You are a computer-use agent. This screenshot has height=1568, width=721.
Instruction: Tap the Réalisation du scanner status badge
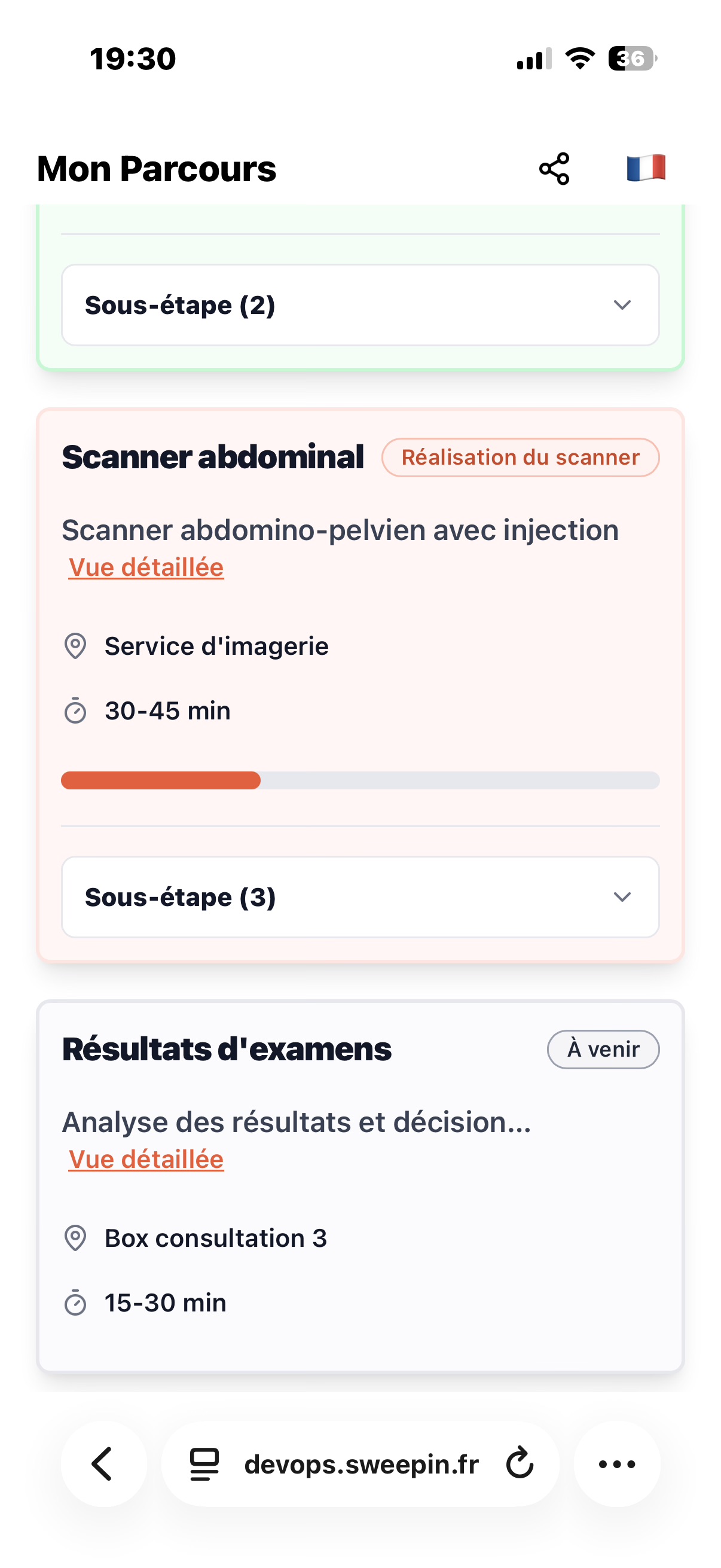point(520,457)
